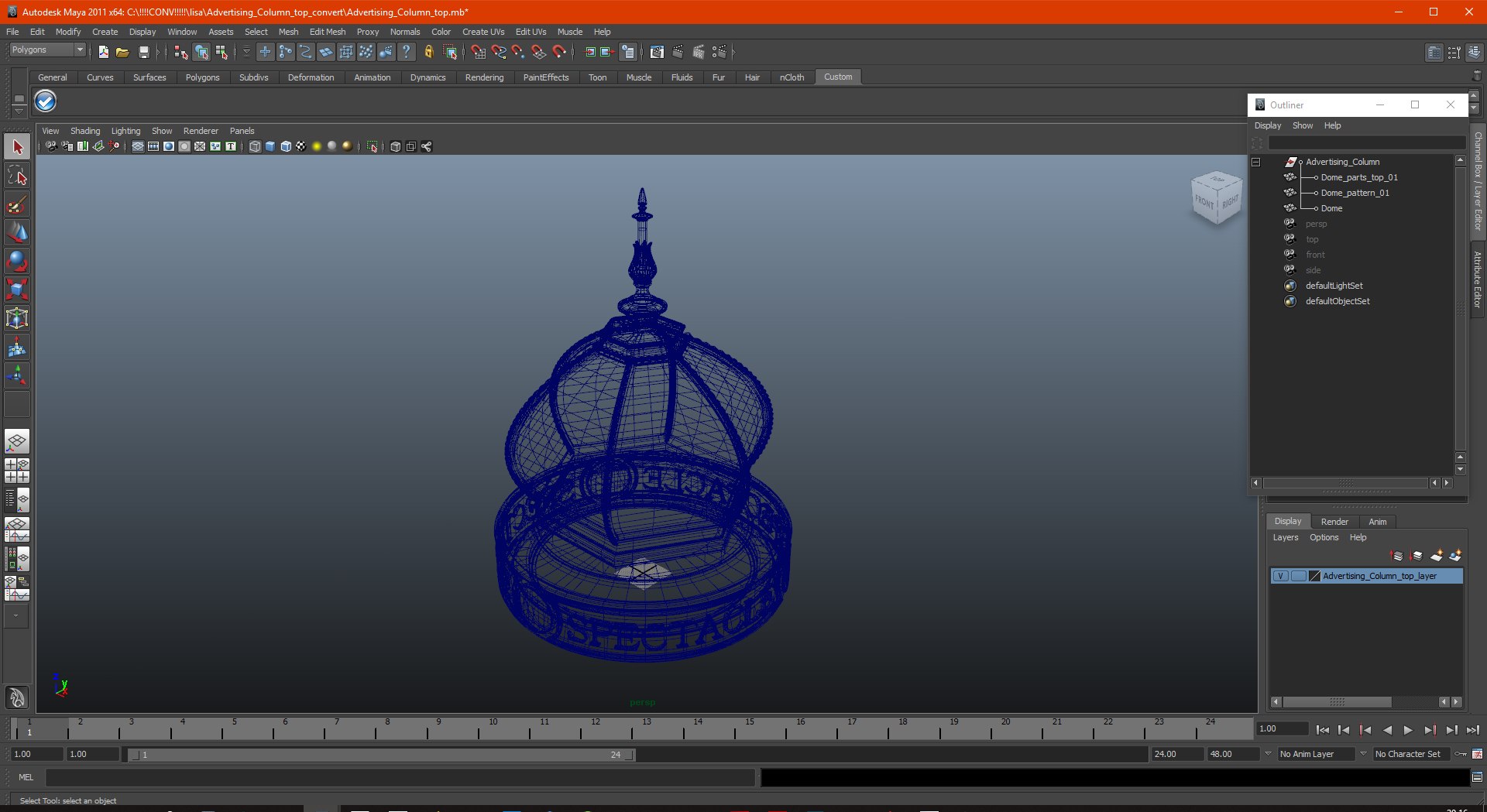Activate the Rotate tool sphere icon
Screen dimensions: 1487x812
coord(17,261)
